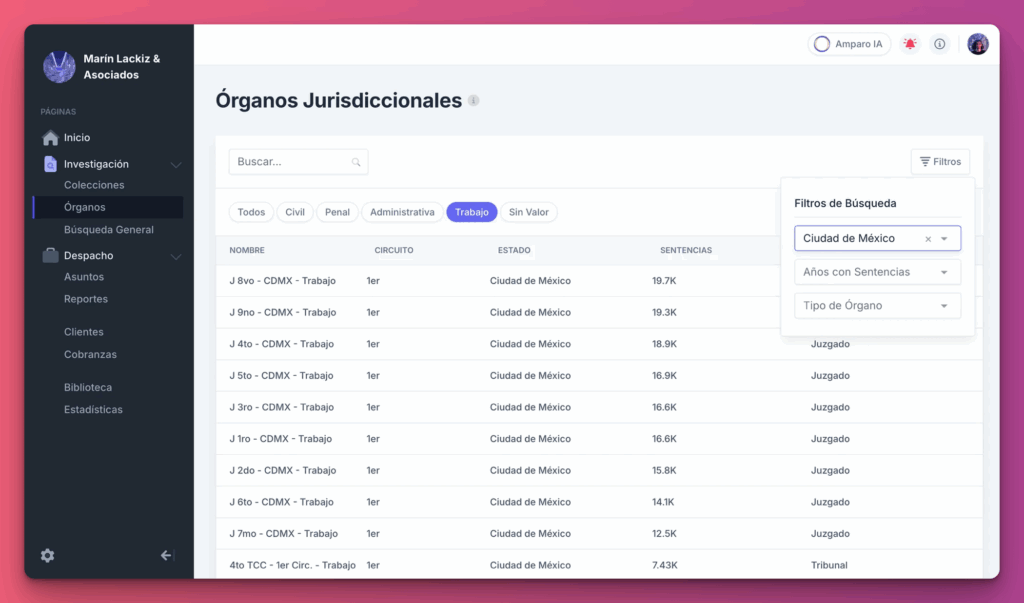The height and width of the screenshot is (603, 1024).
Task: Collapse the sidebar with the arrow icon
Action: 166,555
